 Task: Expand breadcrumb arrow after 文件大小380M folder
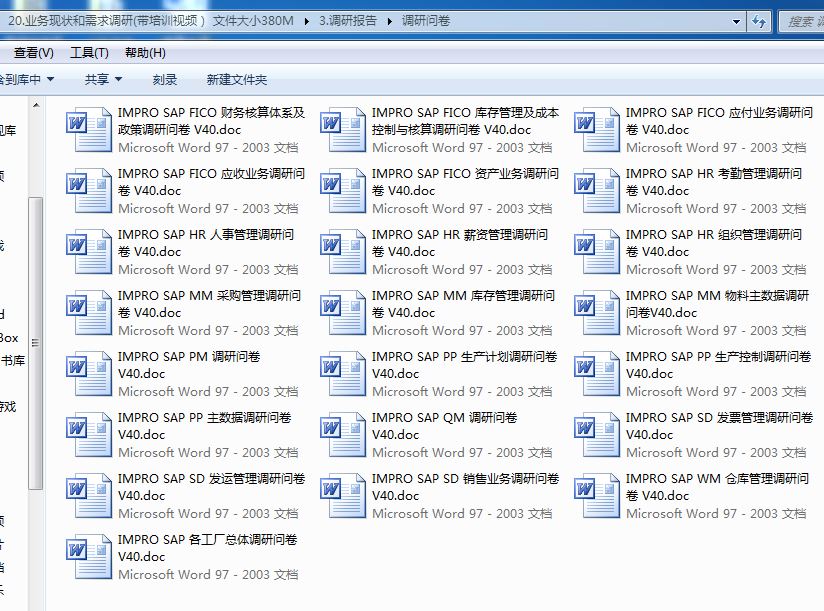click(306, 21)
